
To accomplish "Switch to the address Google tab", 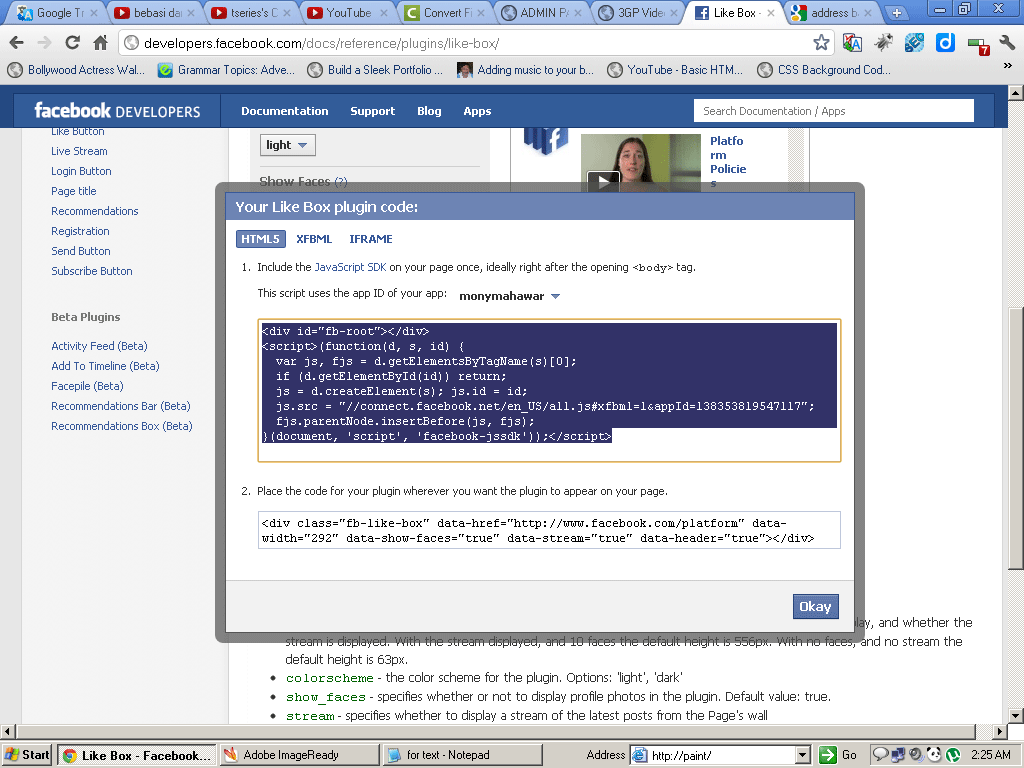I will click(831, 12).
